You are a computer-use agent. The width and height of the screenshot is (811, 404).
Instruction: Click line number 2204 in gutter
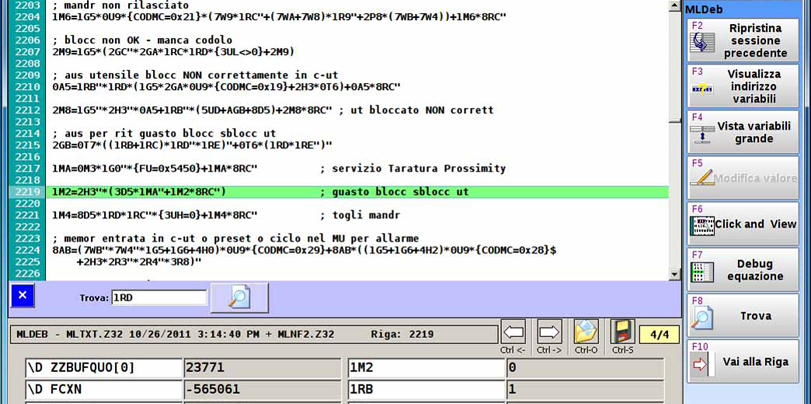pos(28,17)
